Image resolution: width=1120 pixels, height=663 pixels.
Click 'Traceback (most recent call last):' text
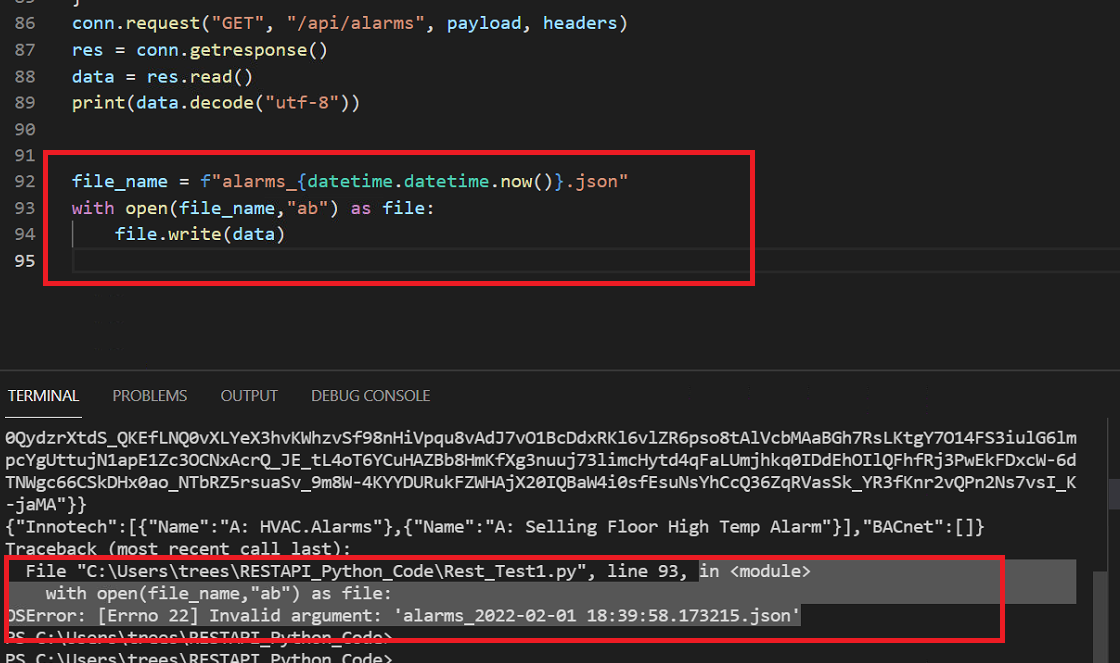click(179, 549)
